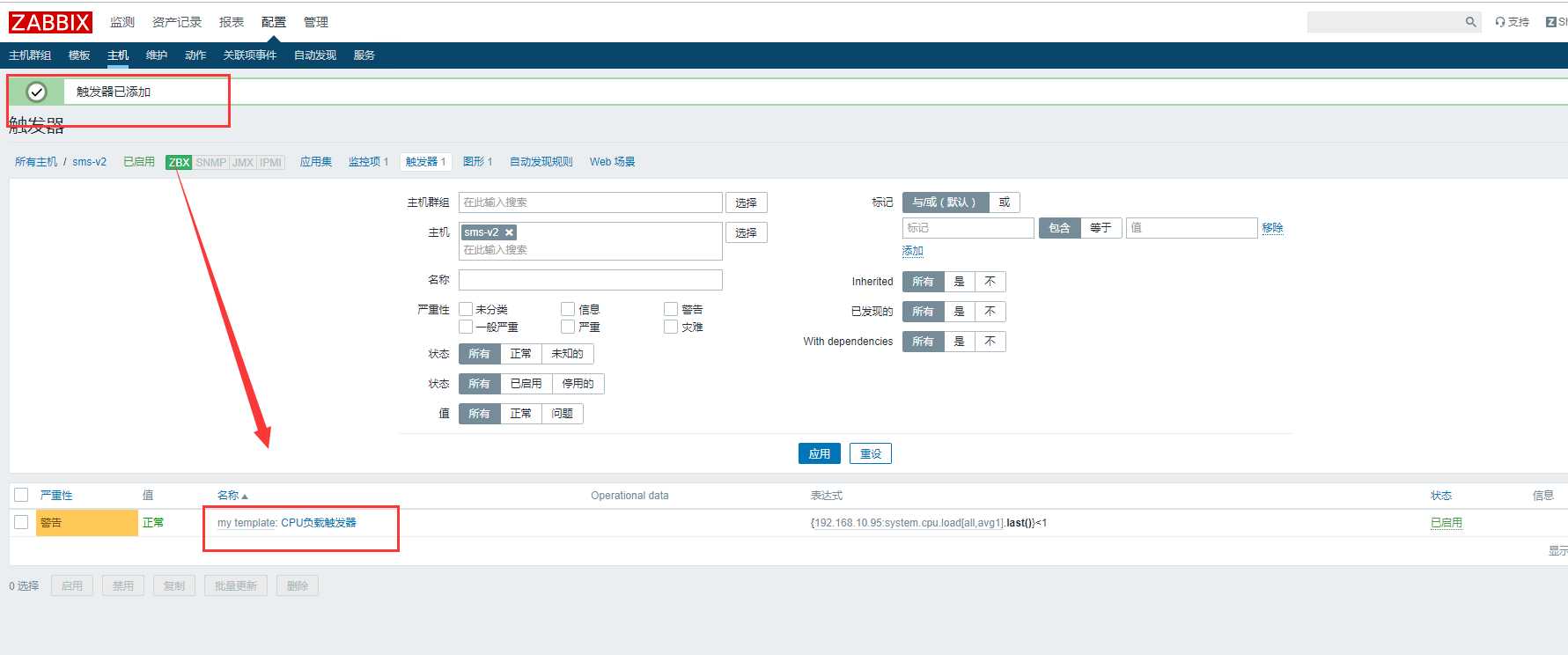Click the IPMI availability badge

pos(271,162)
